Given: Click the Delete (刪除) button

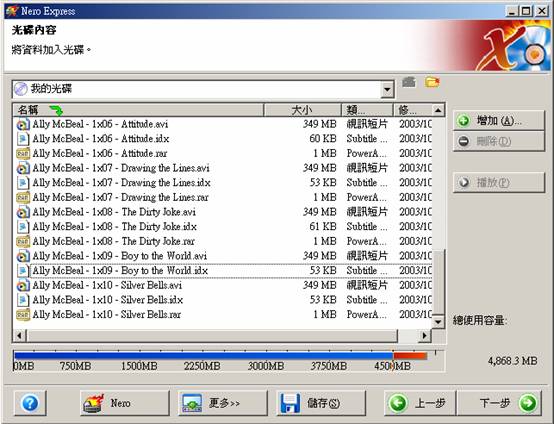Looking at the screenshot, I should coord(499,142).
